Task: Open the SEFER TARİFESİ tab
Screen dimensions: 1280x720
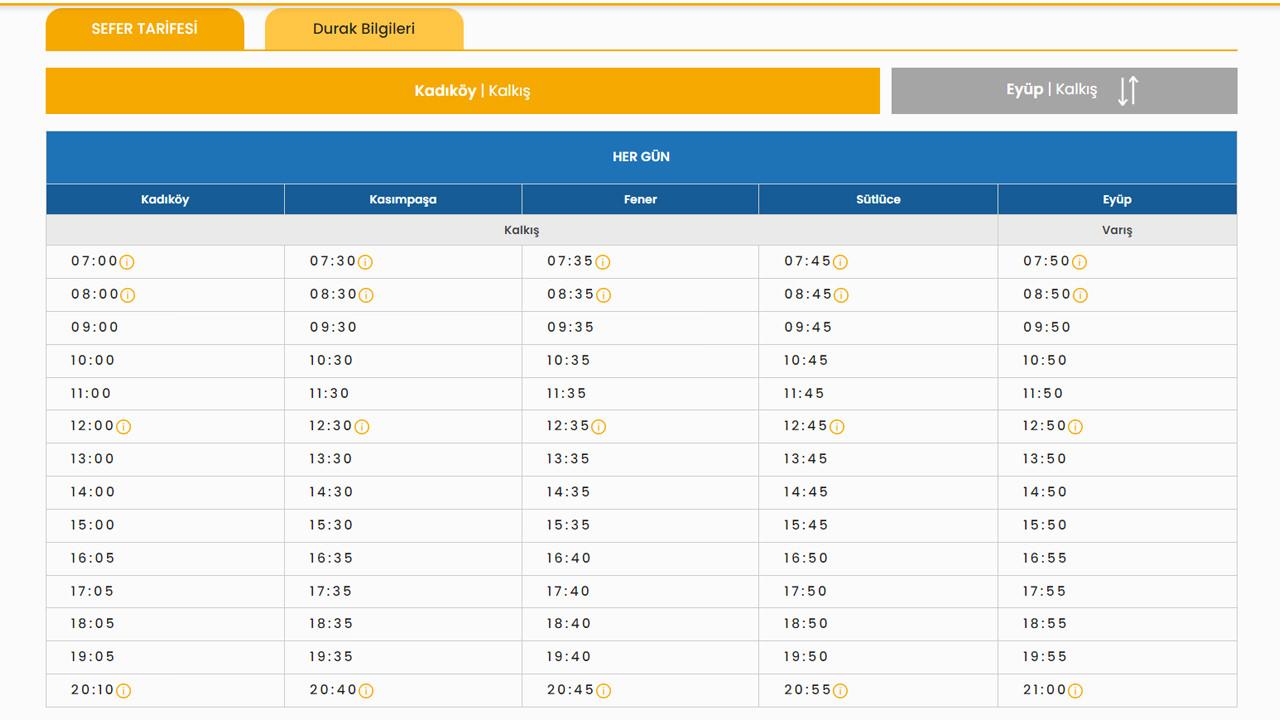Action: 145,29
